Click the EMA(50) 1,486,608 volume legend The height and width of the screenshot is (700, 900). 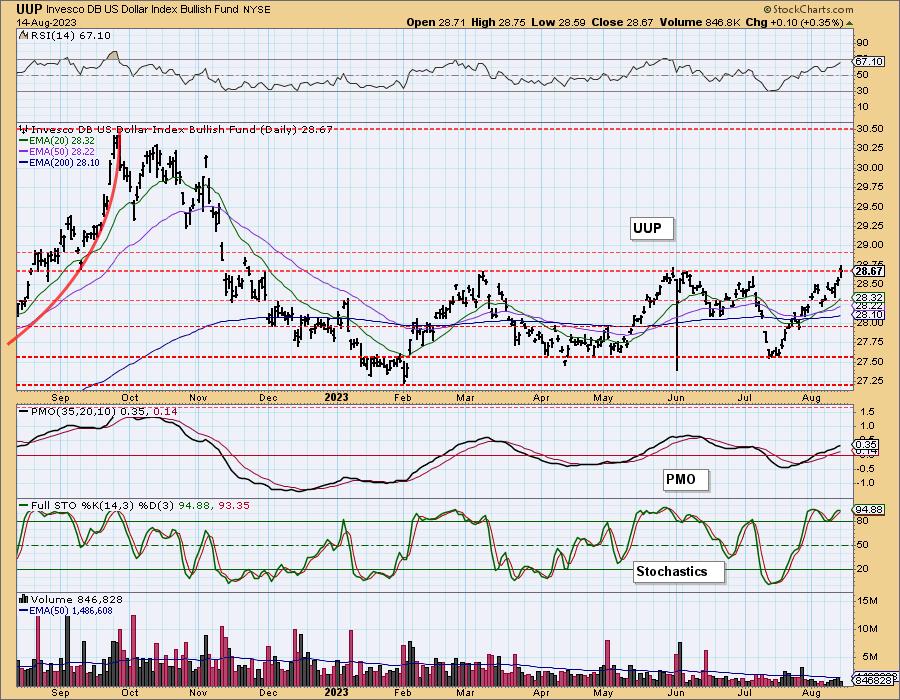pyautogui.click(x=65, y=610)
